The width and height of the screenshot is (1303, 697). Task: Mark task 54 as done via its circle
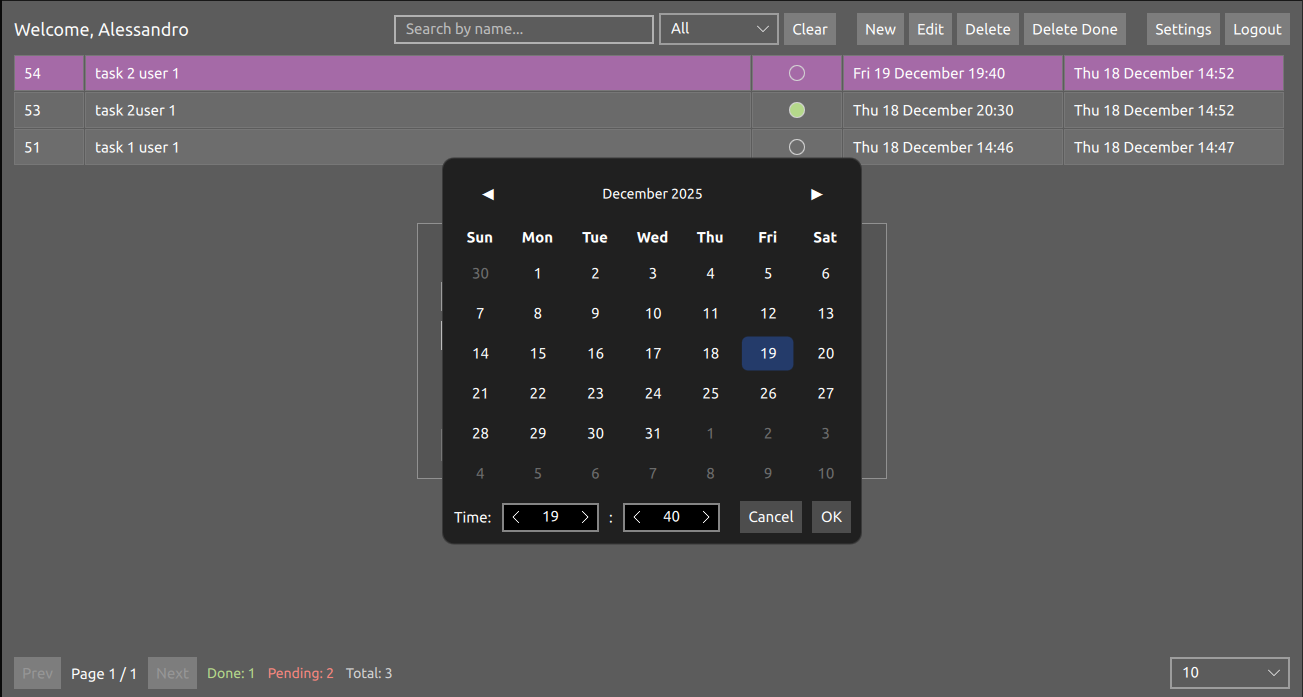pos(796,72)
